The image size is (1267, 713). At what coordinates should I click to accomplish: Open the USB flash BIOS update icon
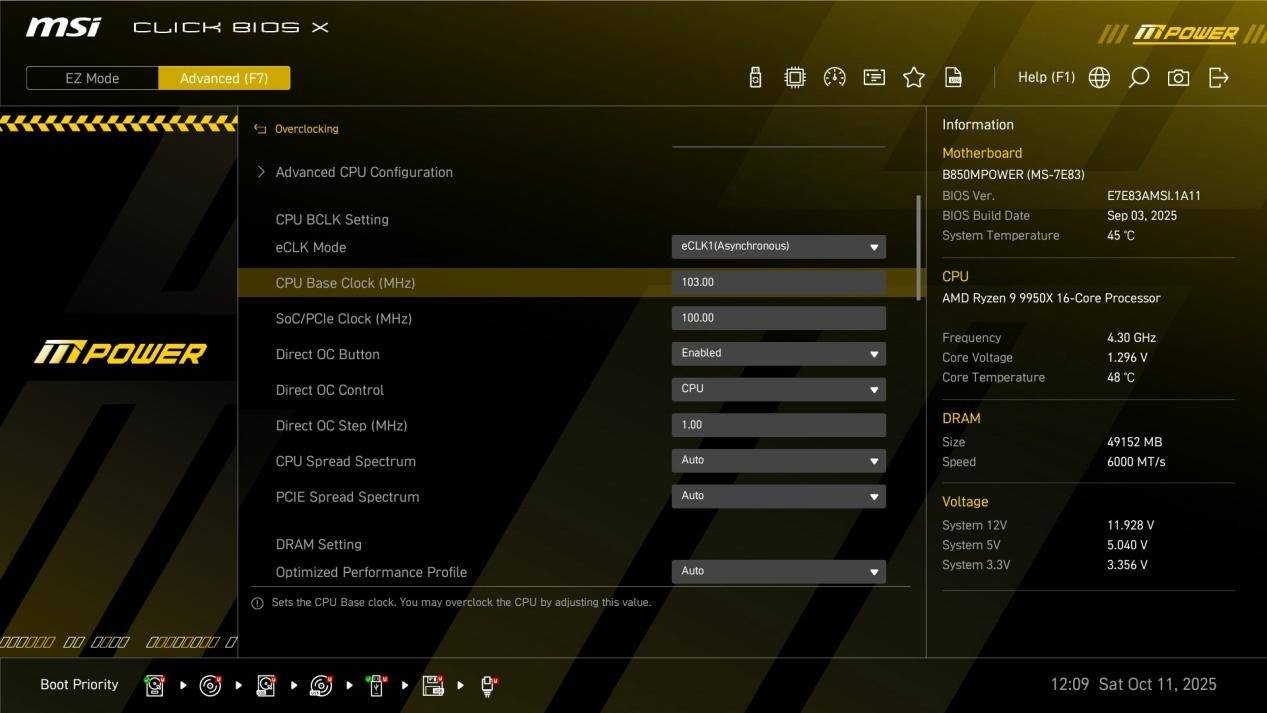(x=755, y=78)
